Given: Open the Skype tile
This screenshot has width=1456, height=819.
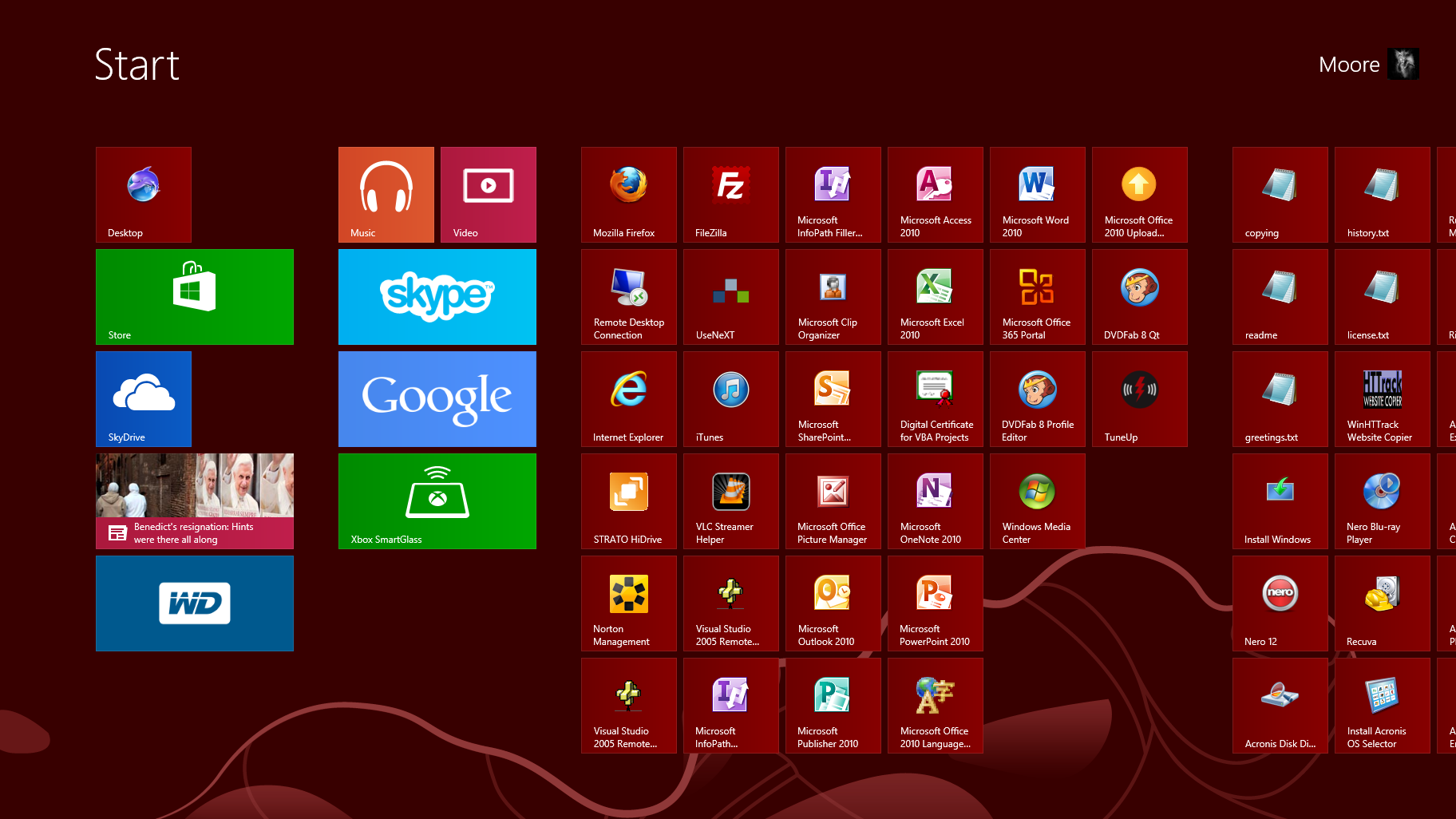Looking at the screenshot, I should [x=437, y=296].
